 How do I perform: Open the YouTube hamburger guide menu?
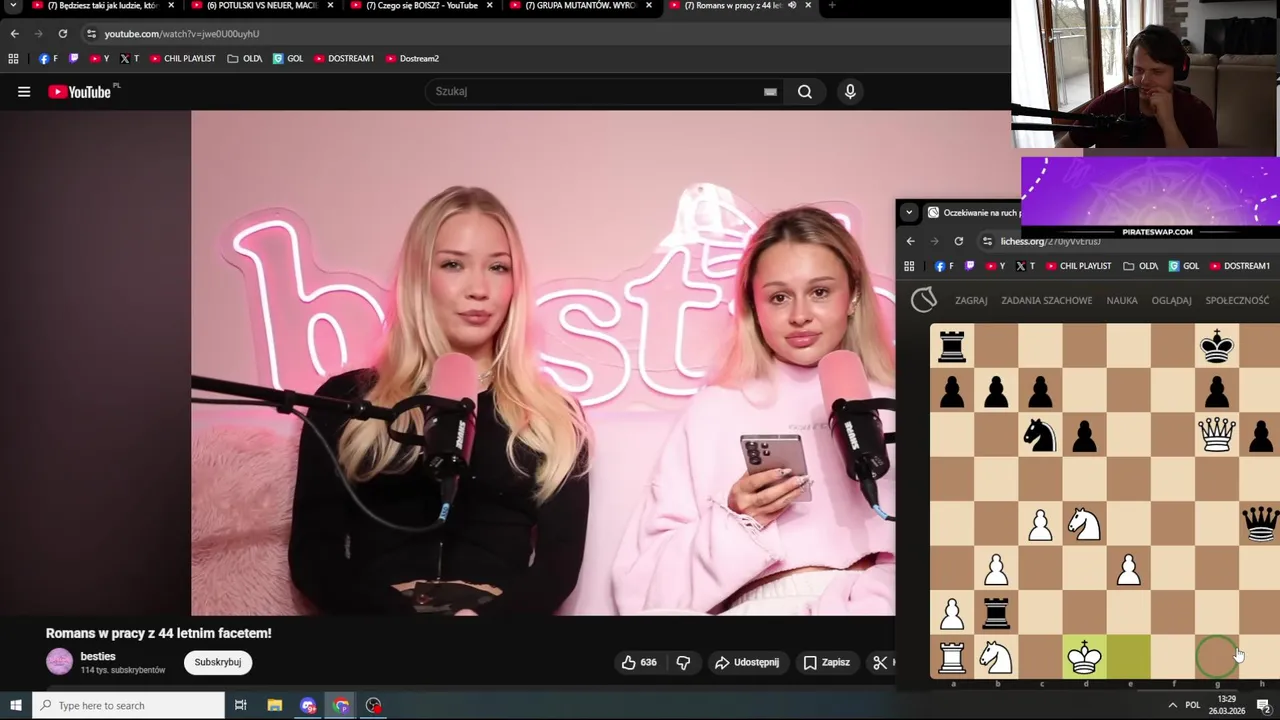click(24, 92)
